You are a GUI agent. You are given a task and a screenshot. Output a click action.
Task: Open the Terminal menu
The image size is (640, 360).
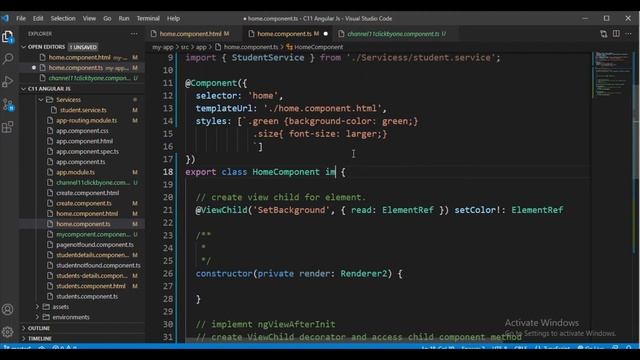coord(148,18)
